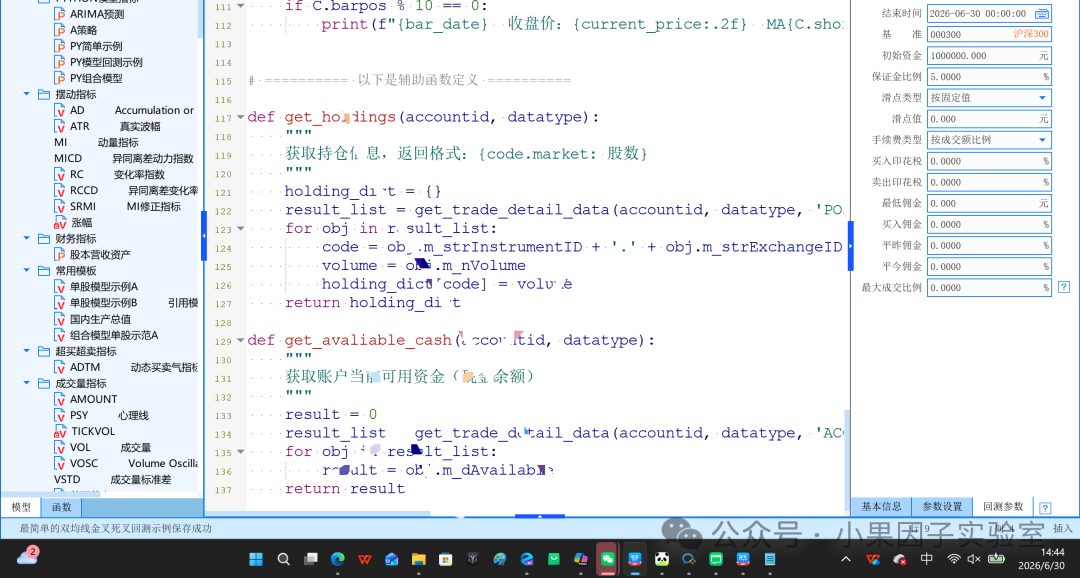Image resolution: width=1080 pixels, height=578 pixels.
Task: Click the VOL 成交量 indicator icon
Action: click(60, 447)
